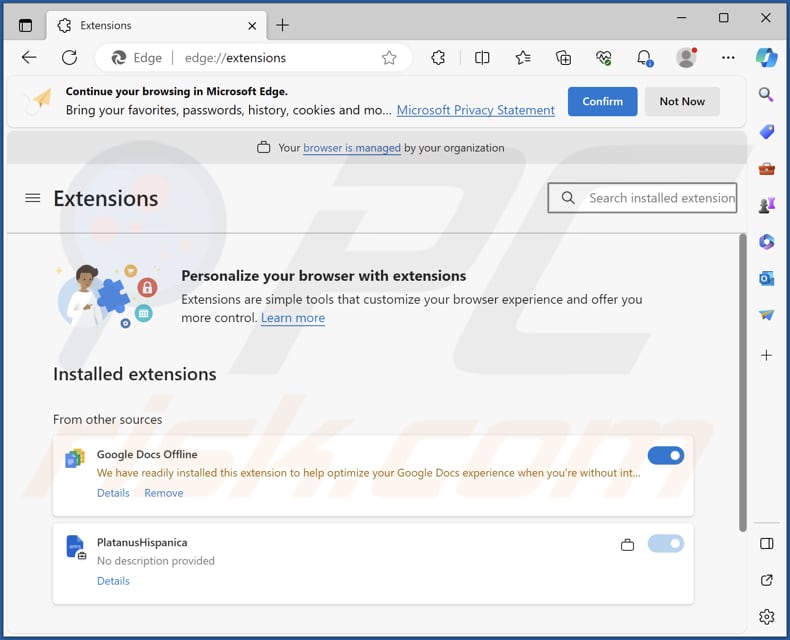Click the 'From other sources' label
Viewport: 790px width, 640px height.
[x=107, y=420]
